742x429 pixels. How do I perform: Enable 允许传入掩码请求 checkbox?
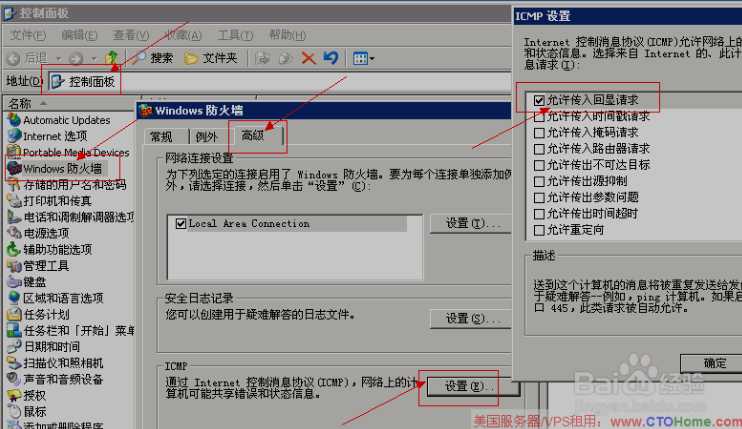point(539,133)
